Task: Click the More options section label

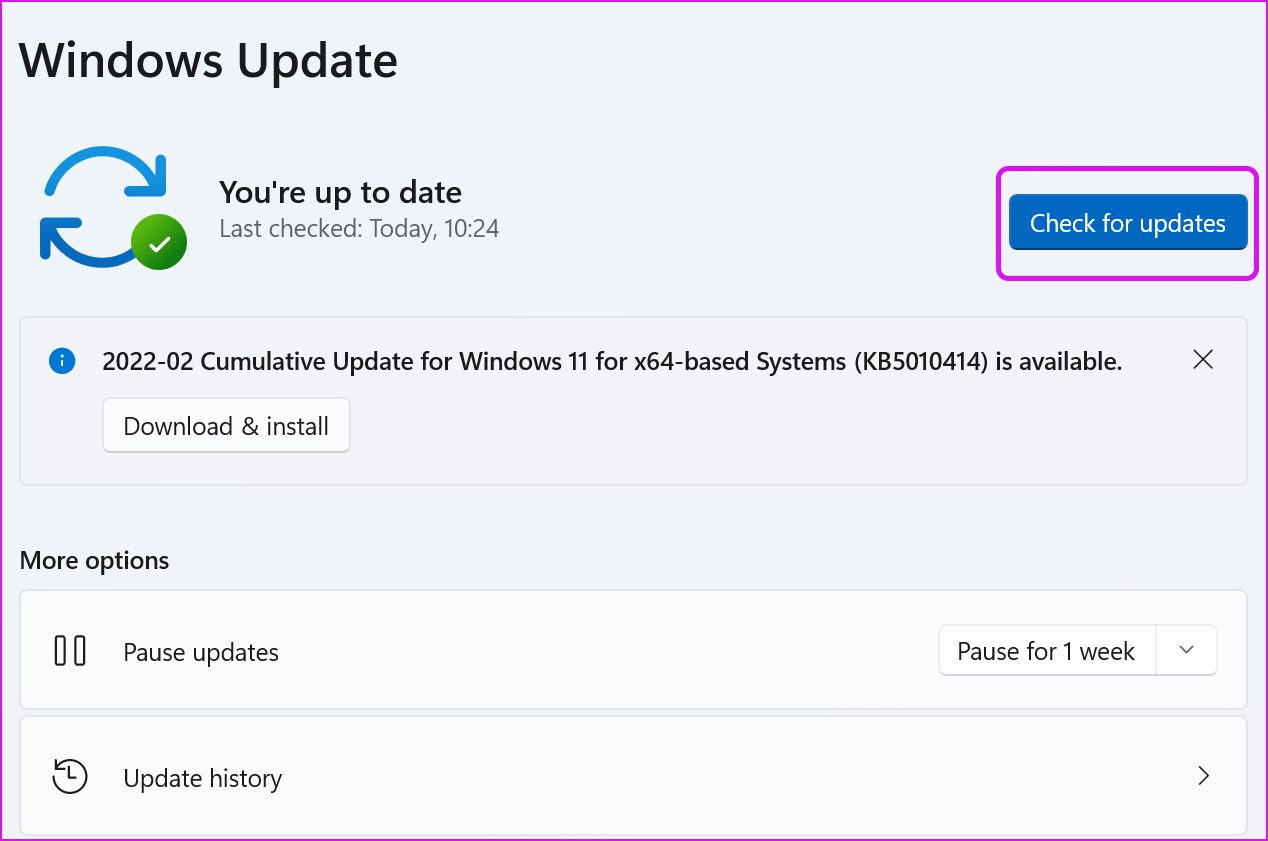Action: 93,560
